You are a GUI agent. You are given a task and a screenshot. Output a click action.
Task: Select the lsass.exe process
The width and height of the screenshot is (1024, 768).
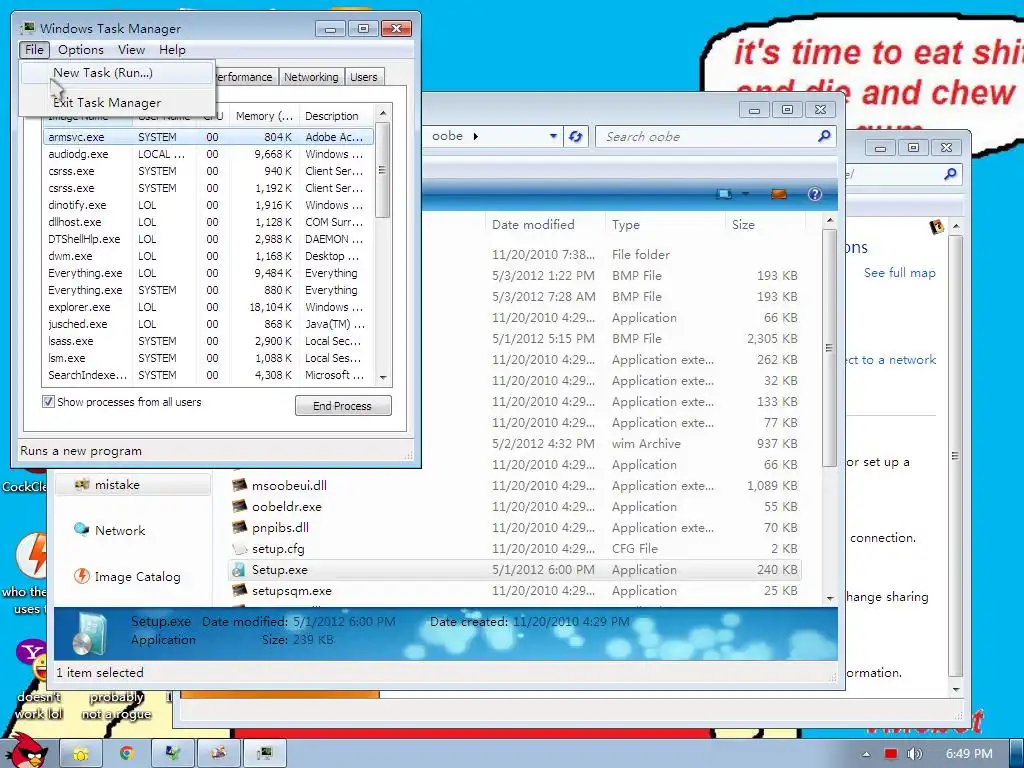208,341
